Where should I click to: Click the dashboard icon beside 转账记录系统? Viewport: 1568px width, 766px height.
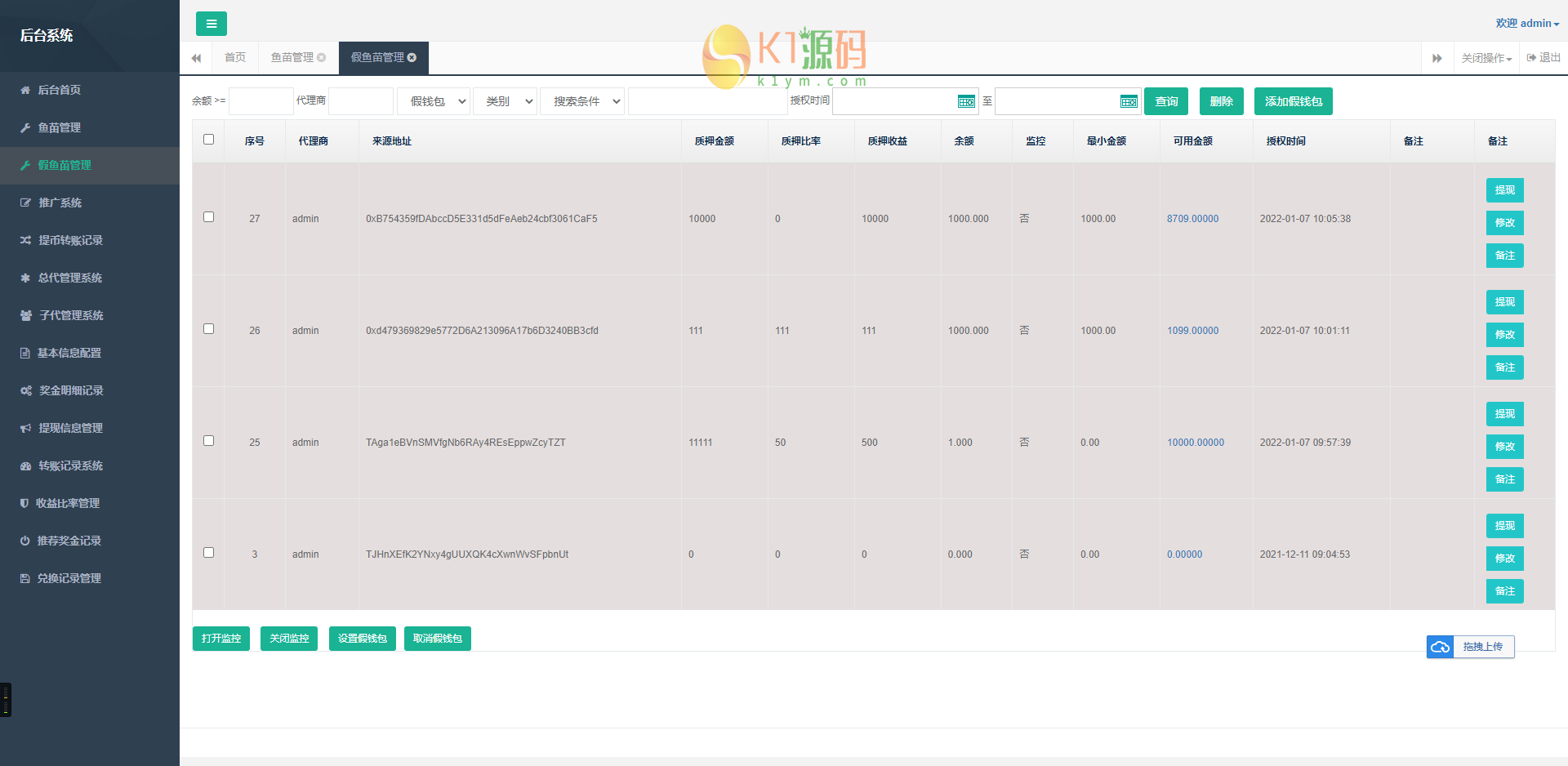(25, 465)
